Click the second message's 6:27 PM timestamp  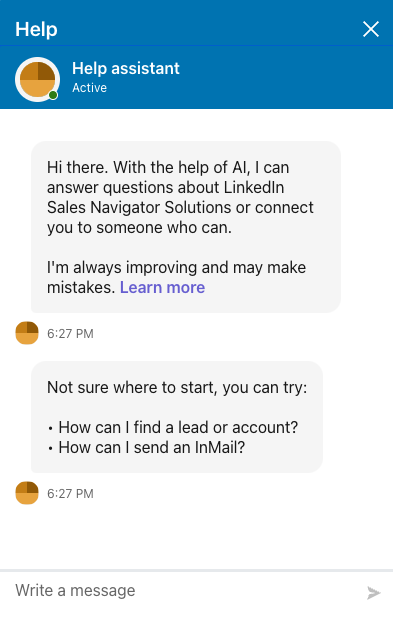tap(70, 494)
